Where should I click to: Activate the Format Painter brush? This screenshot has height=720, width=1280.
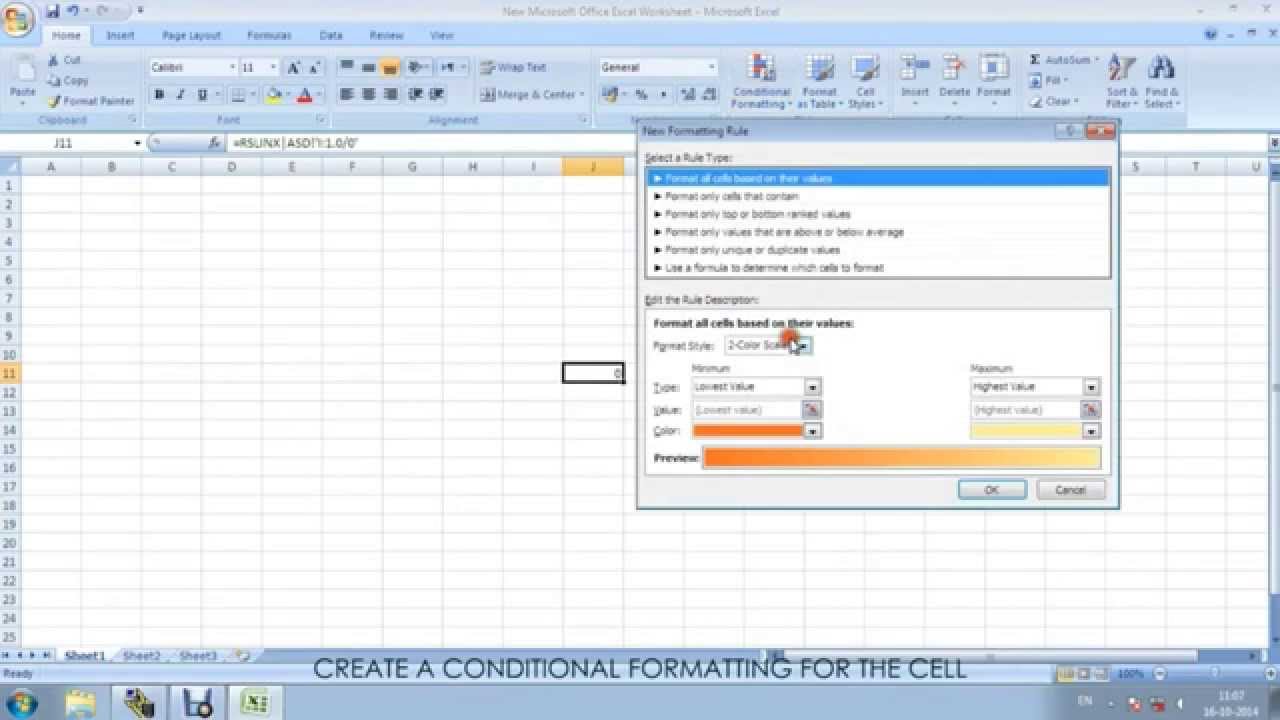point(53,101)
